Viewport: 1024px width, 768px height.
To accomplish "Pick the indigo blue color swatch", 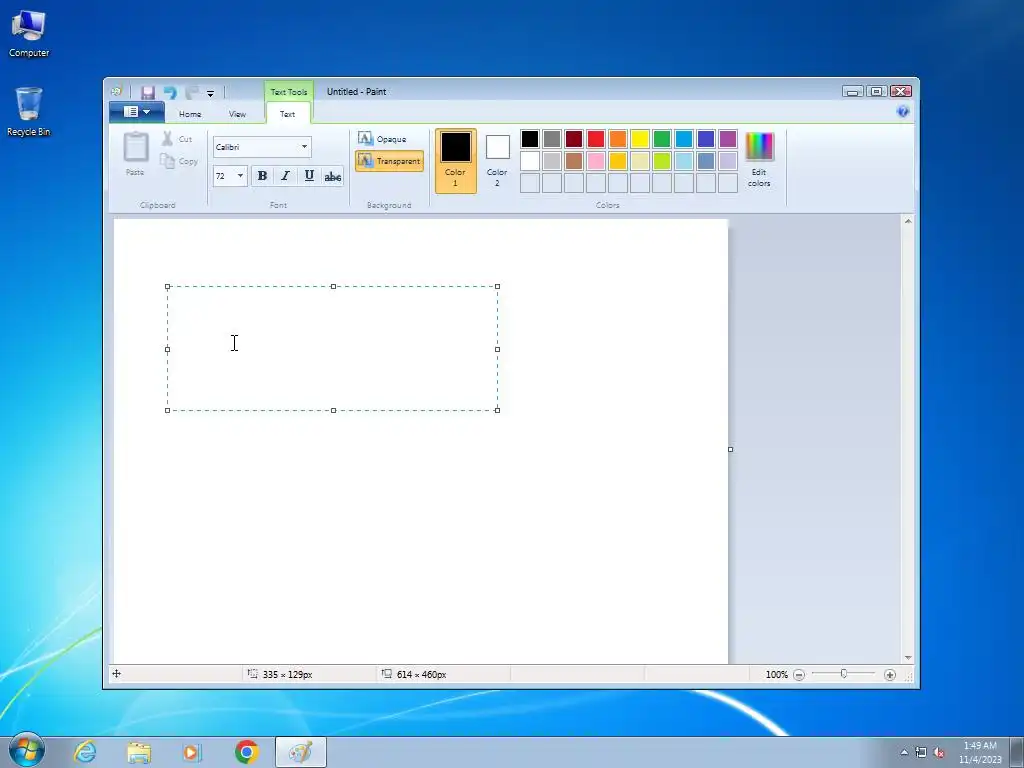I will pos(705,138).
